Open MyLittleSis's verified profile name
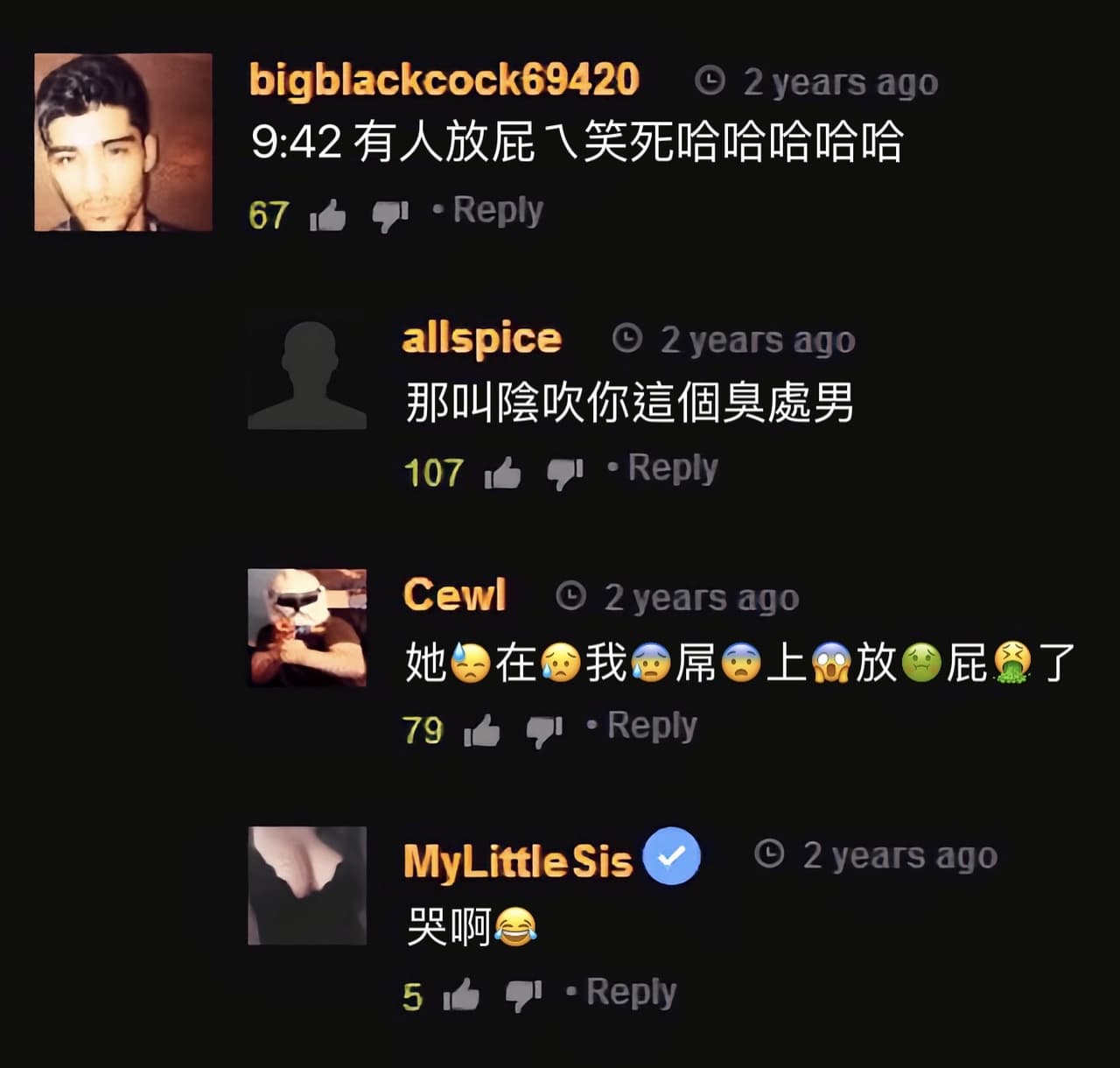Screen dimensions: 1120x1068 (x=518, y=861)
